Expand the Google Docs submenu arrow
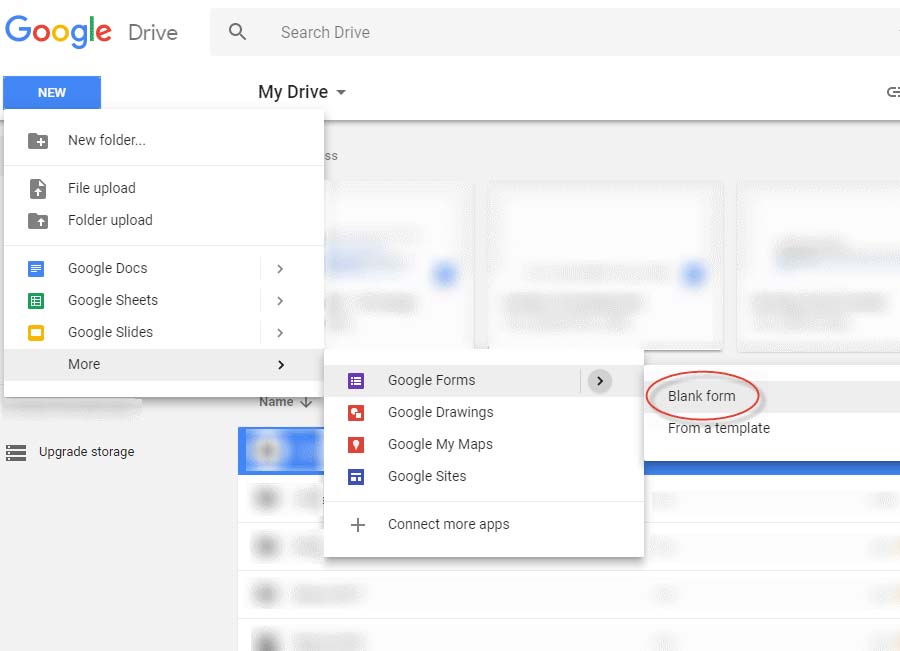 pos(280,269)
